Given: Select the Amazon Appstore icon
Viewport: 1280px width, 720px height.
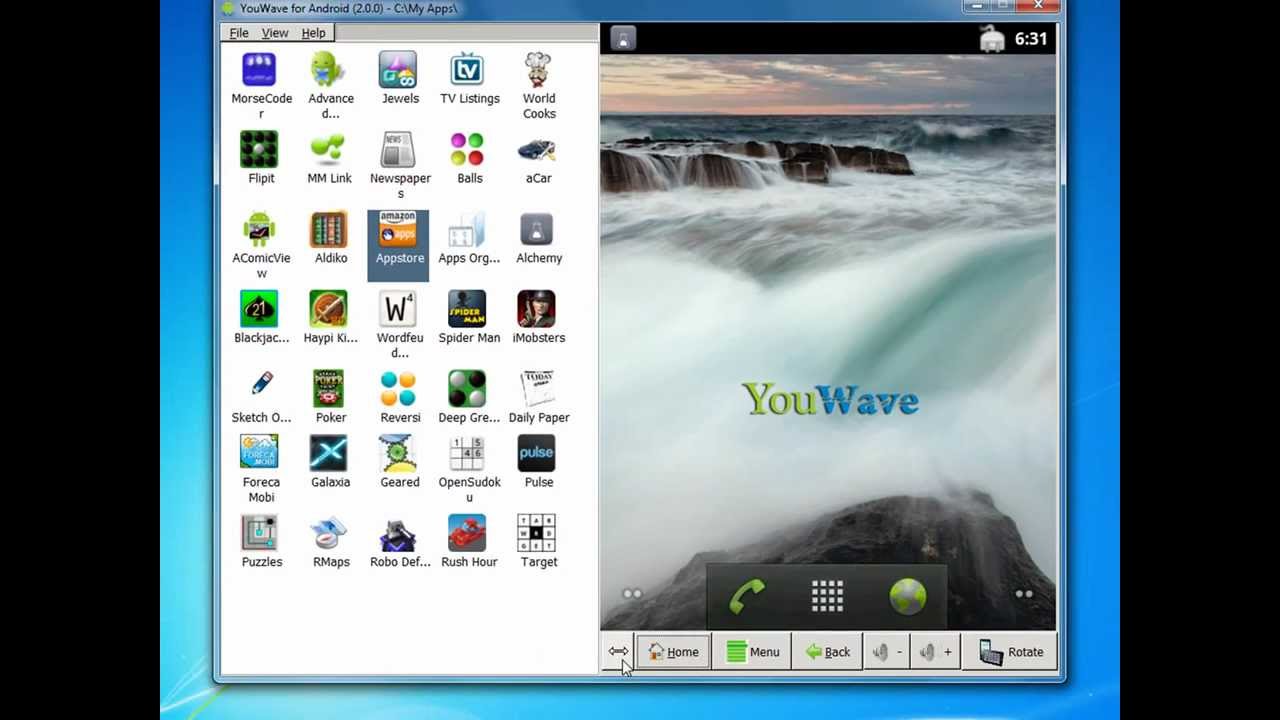Looking at the screenshot, I should click(398, 230).
